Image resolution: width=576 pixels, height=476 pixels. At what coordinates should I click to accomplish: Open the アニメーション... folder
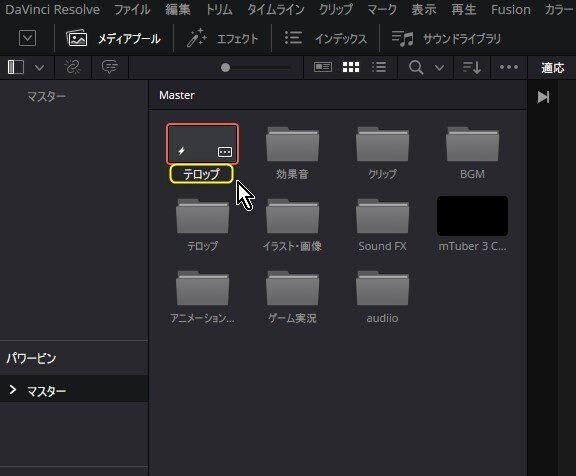[202, 288]
